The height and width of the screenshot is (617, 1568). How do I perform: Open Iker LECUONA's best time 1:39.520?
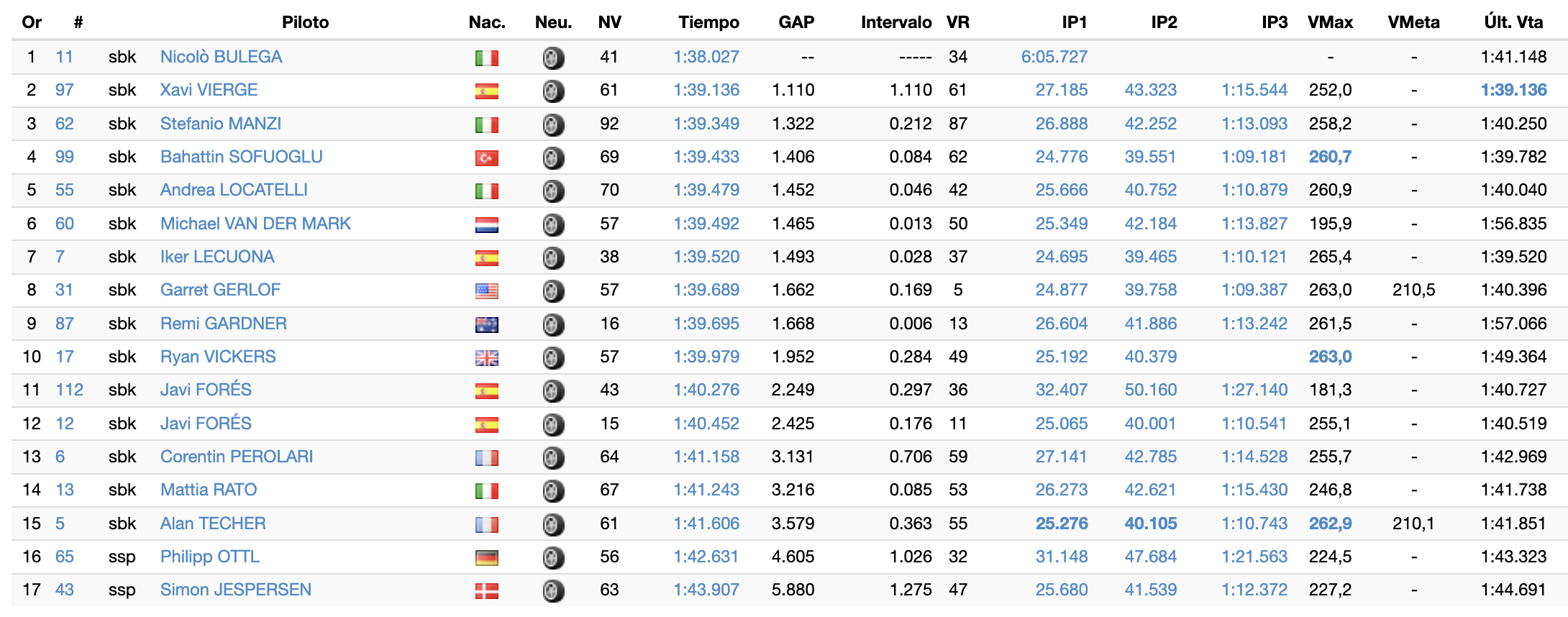click(706, 257)
